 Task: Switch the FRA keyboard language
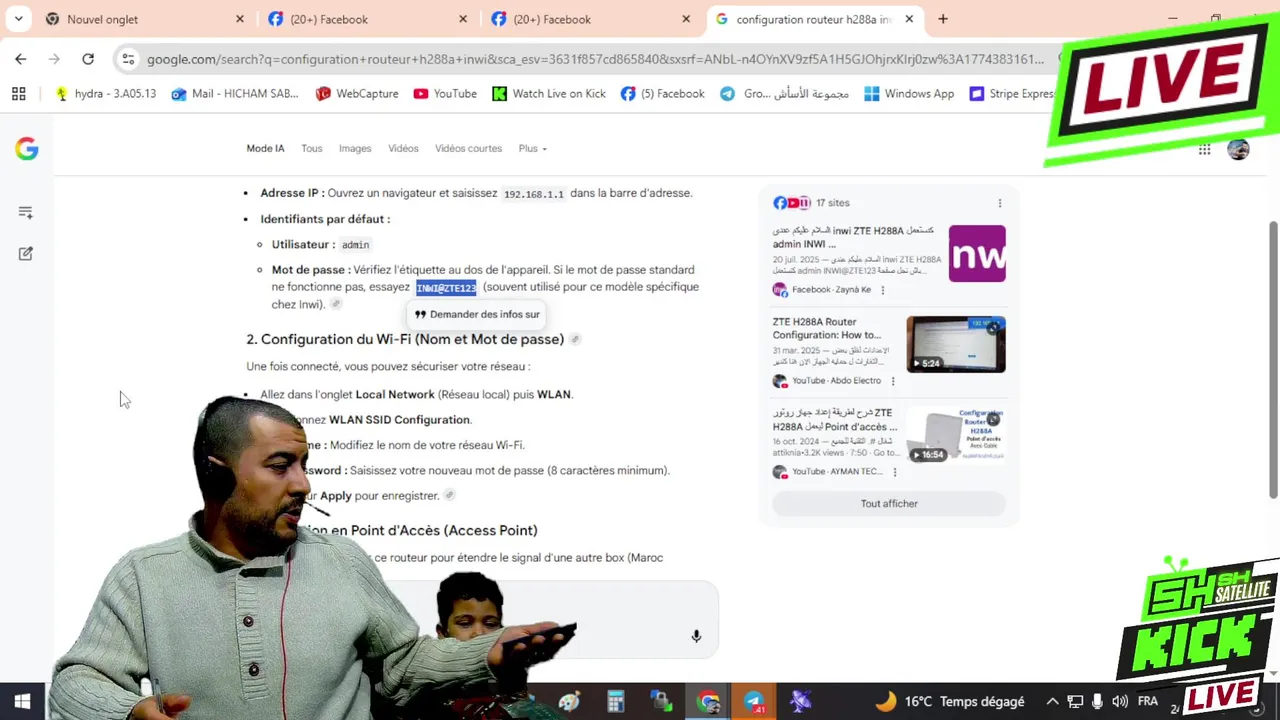click(1148, 702)
